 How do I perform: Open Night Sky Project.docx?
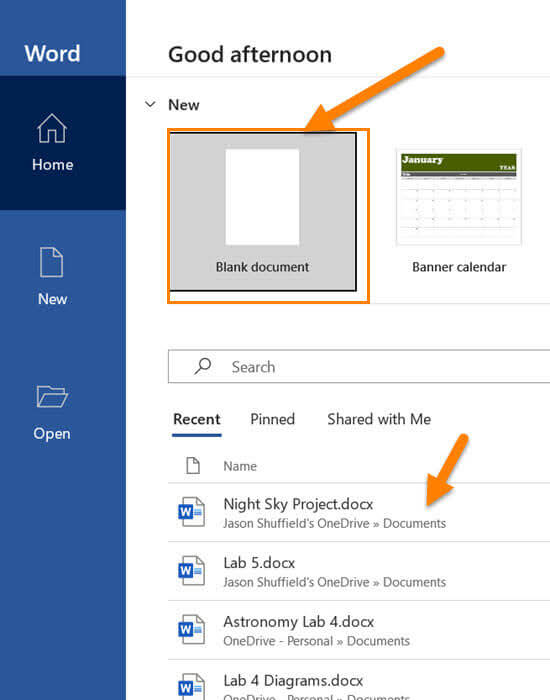[x=359, y=512]
